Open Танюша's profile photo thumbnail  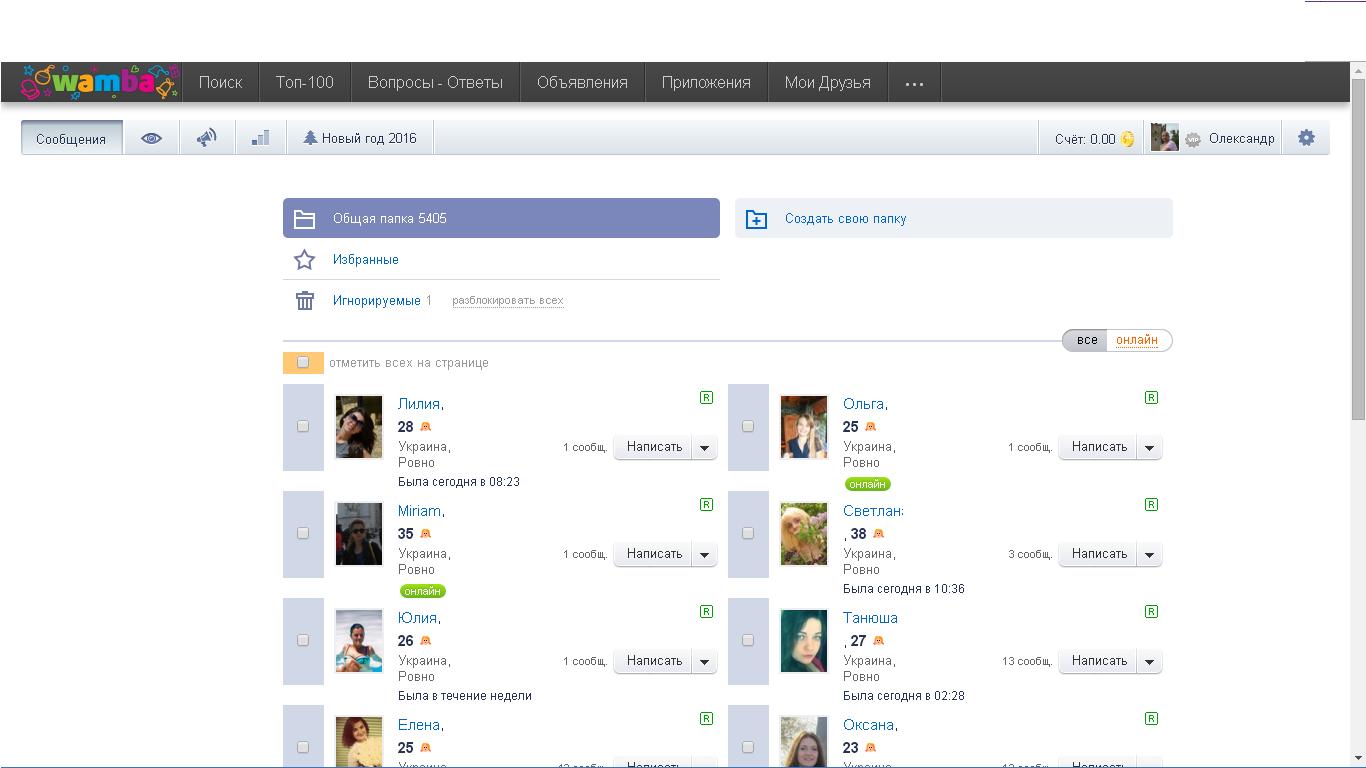(x=804, y=641)
